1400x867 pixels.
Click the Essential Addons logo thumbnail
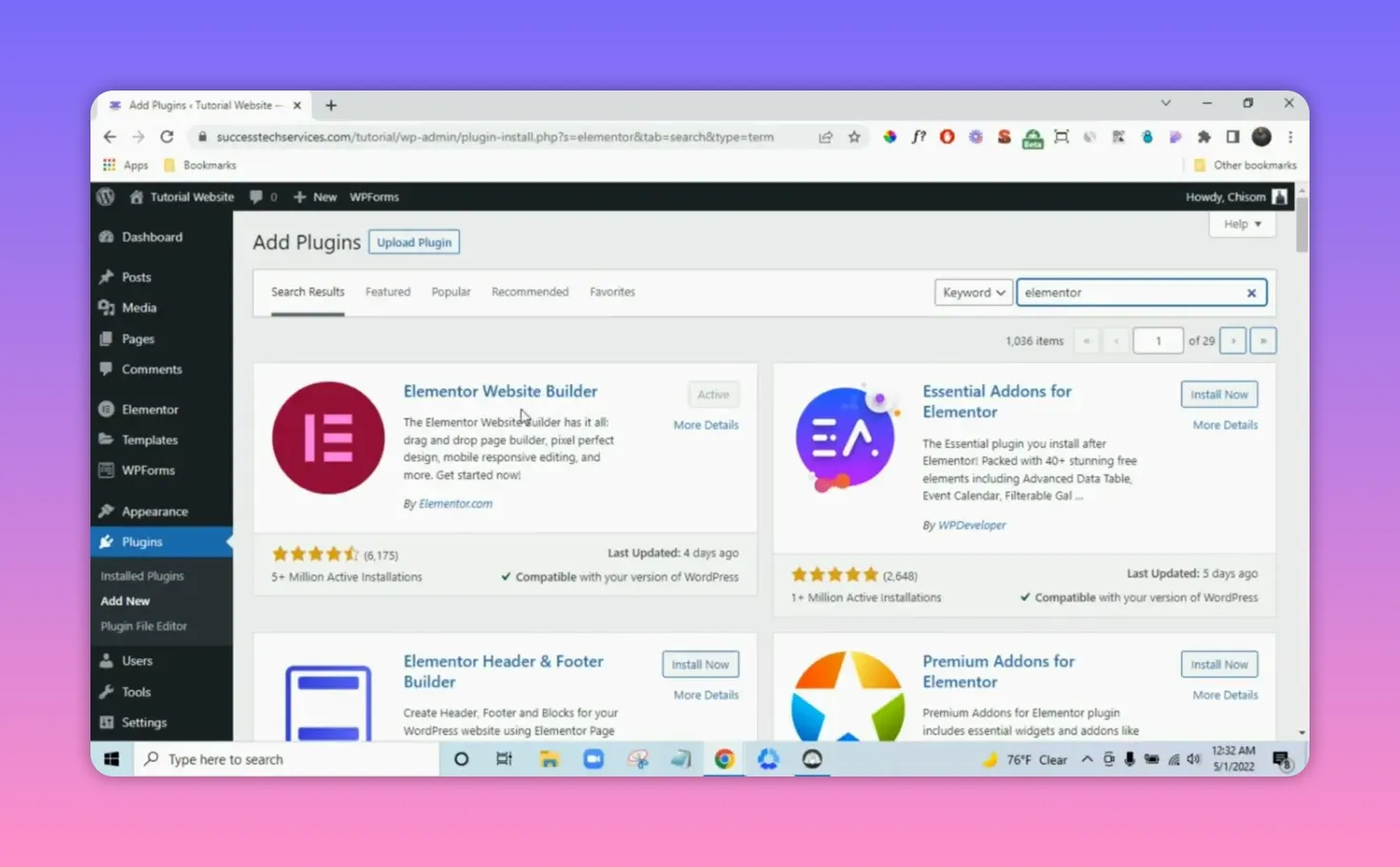(848, 439)
